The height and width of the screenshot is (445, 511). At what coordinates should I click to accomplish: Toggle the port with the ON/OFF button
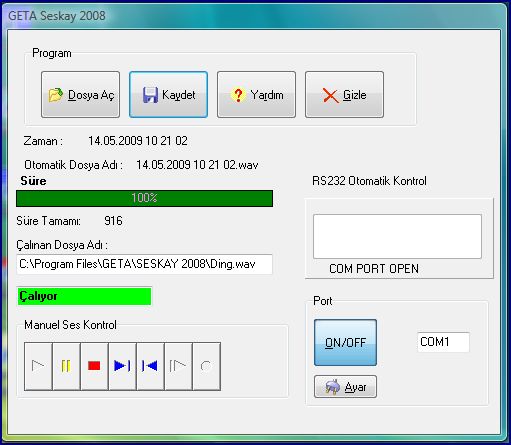[x=345, y=343]
